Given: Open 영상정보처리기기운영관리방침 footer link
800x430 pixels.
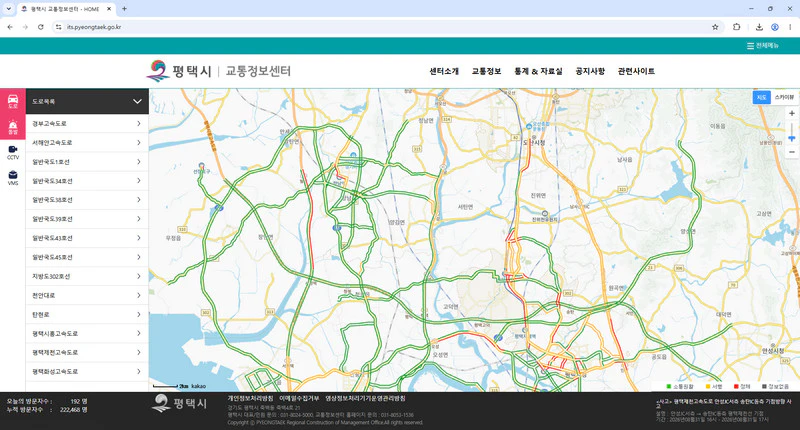Looking at the screenshot, I should [365, 398].
